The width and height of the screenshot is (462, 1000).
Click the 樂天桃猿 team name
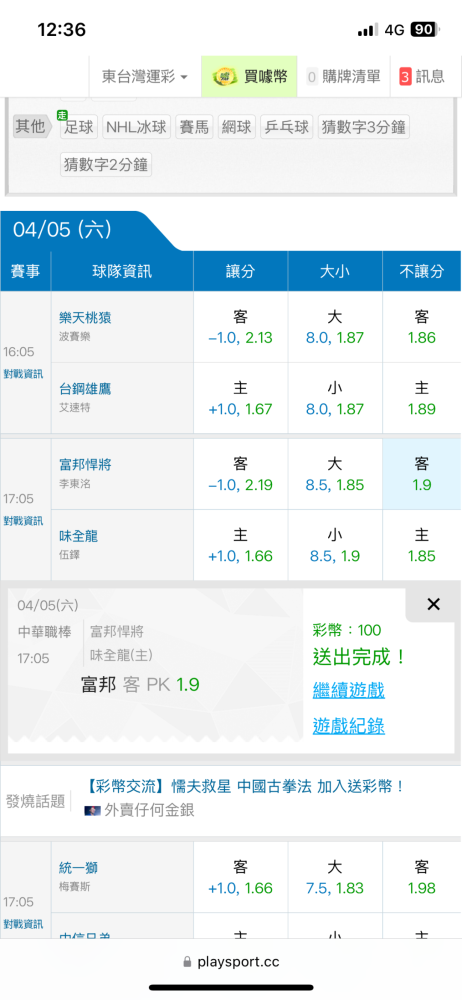point(86,318)
